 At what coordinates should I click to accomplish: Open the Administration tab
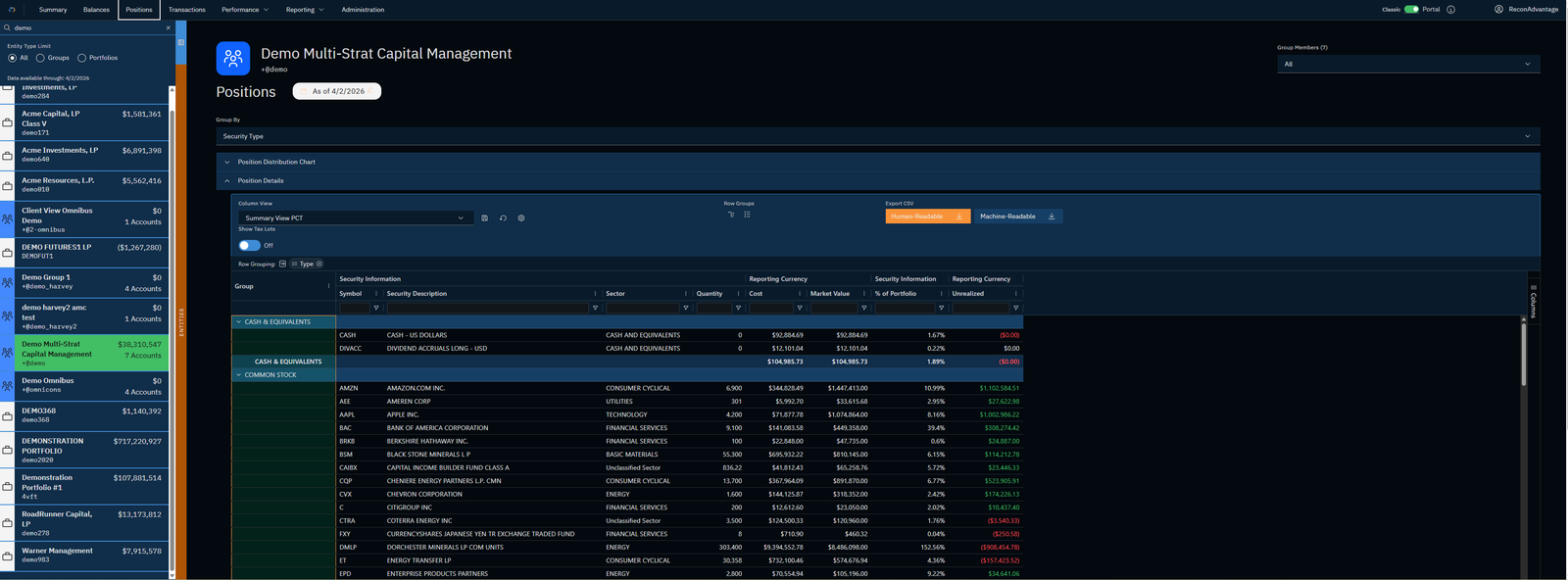click(x=363, y=10)
